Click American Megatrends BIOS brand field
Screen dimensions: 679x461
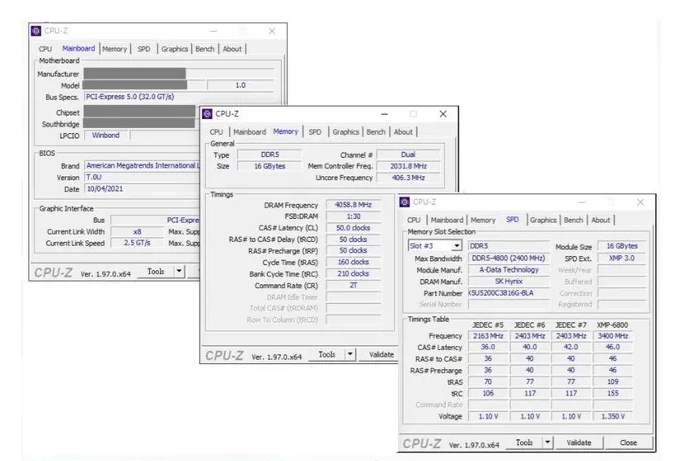[x=142, y=165]
